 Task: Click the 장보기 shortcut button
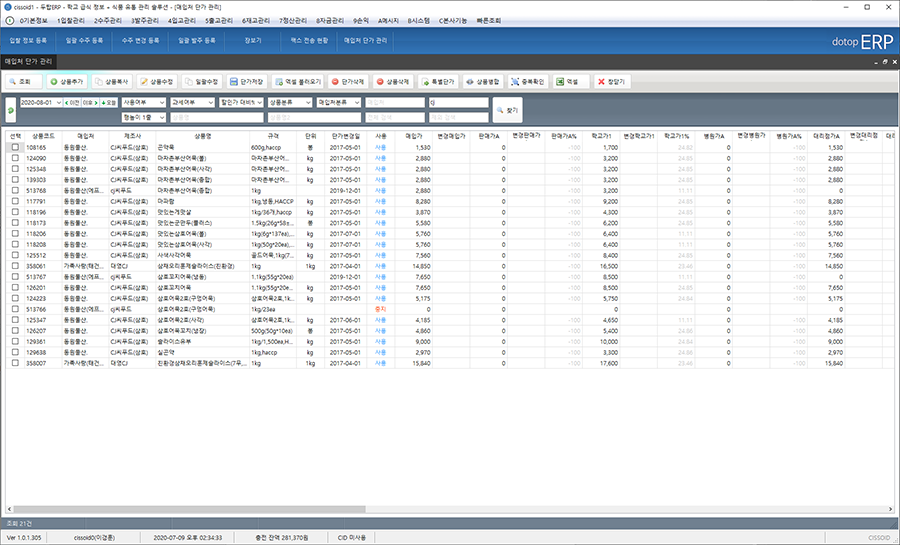point(252,41)
